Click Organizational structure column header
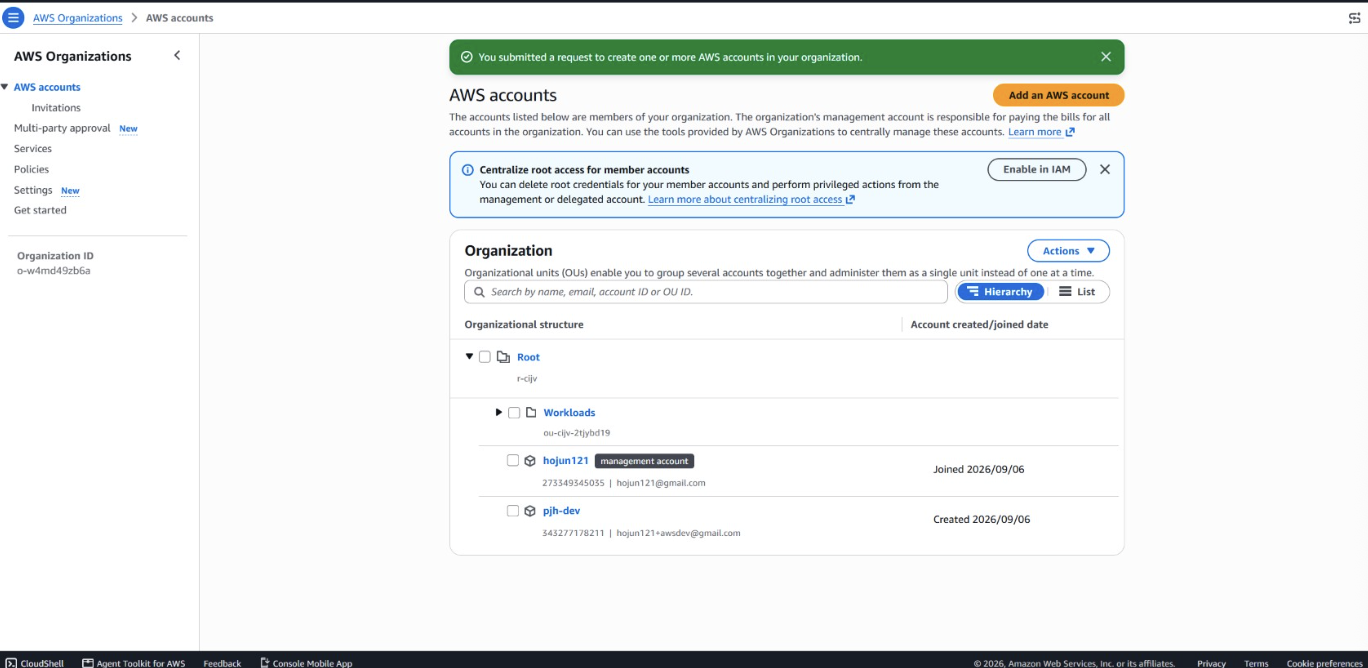 pos(524,325)
